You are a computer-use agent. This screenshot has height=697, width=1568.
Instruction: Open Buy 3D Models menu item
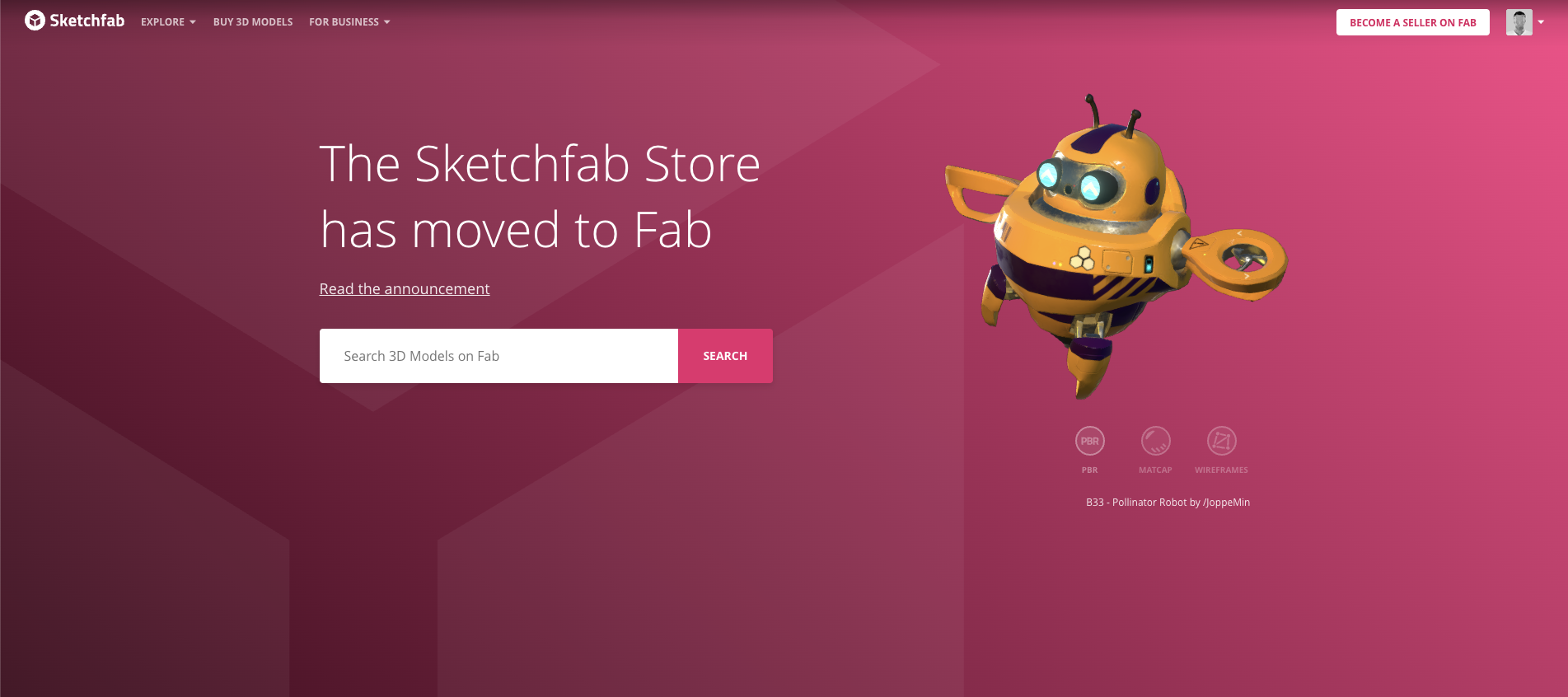point(253,22)
